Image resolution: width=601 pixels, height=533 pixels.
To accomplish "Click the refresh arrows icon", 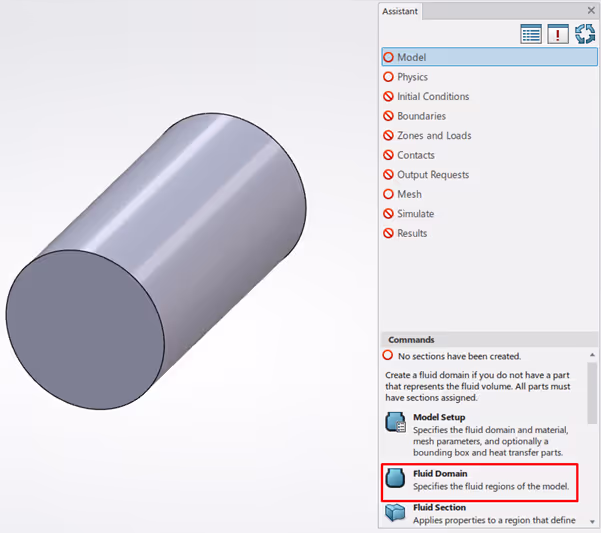I will coord(585,34).
